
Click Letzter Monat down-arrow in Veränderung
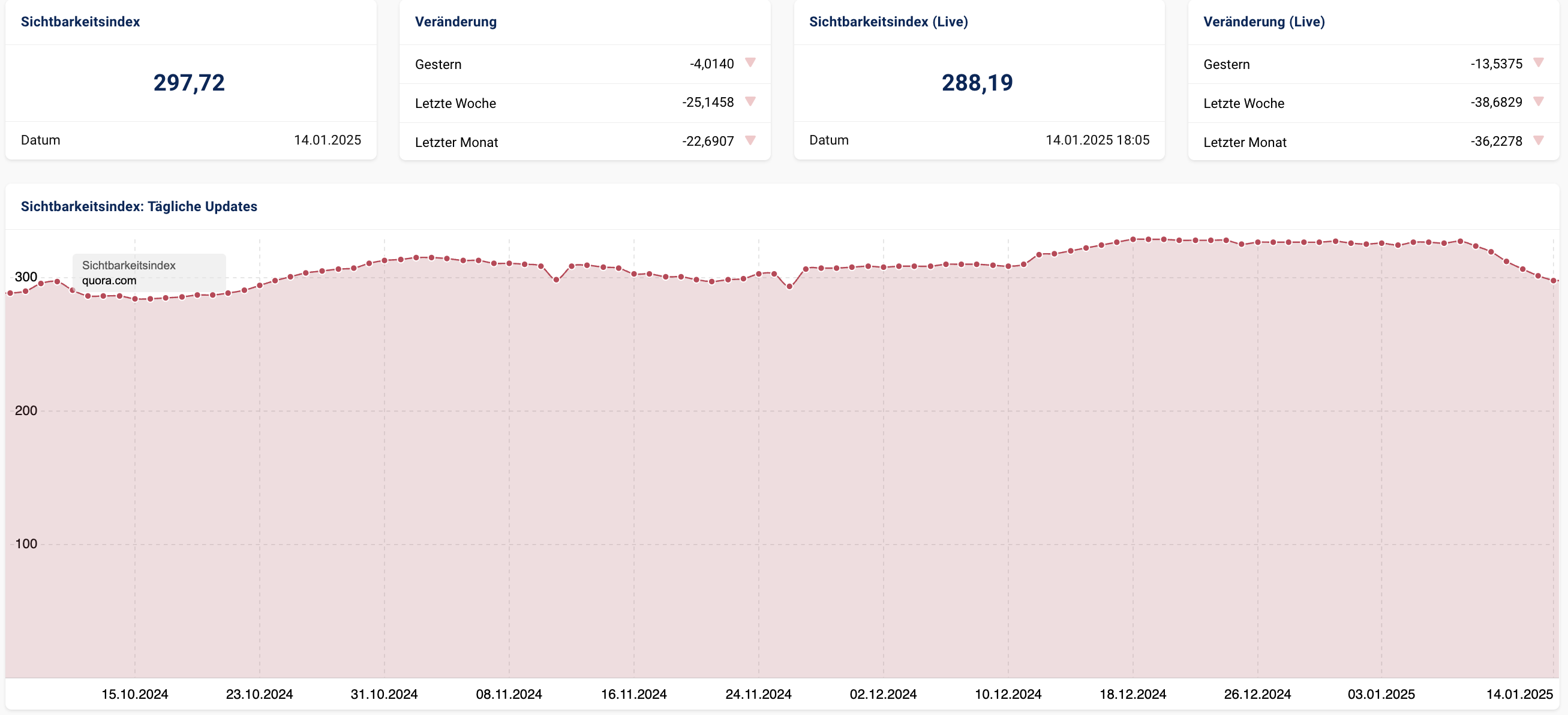[750, 140]
